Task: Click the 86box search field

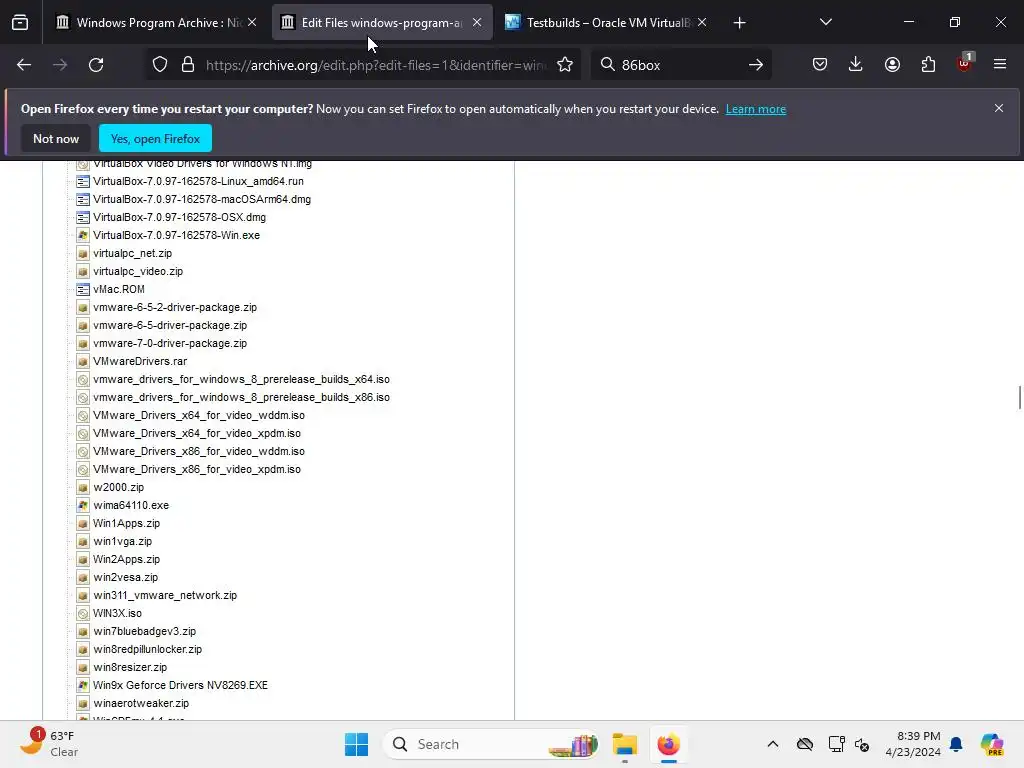Action: pyautogui.click(x=679, y=65)
